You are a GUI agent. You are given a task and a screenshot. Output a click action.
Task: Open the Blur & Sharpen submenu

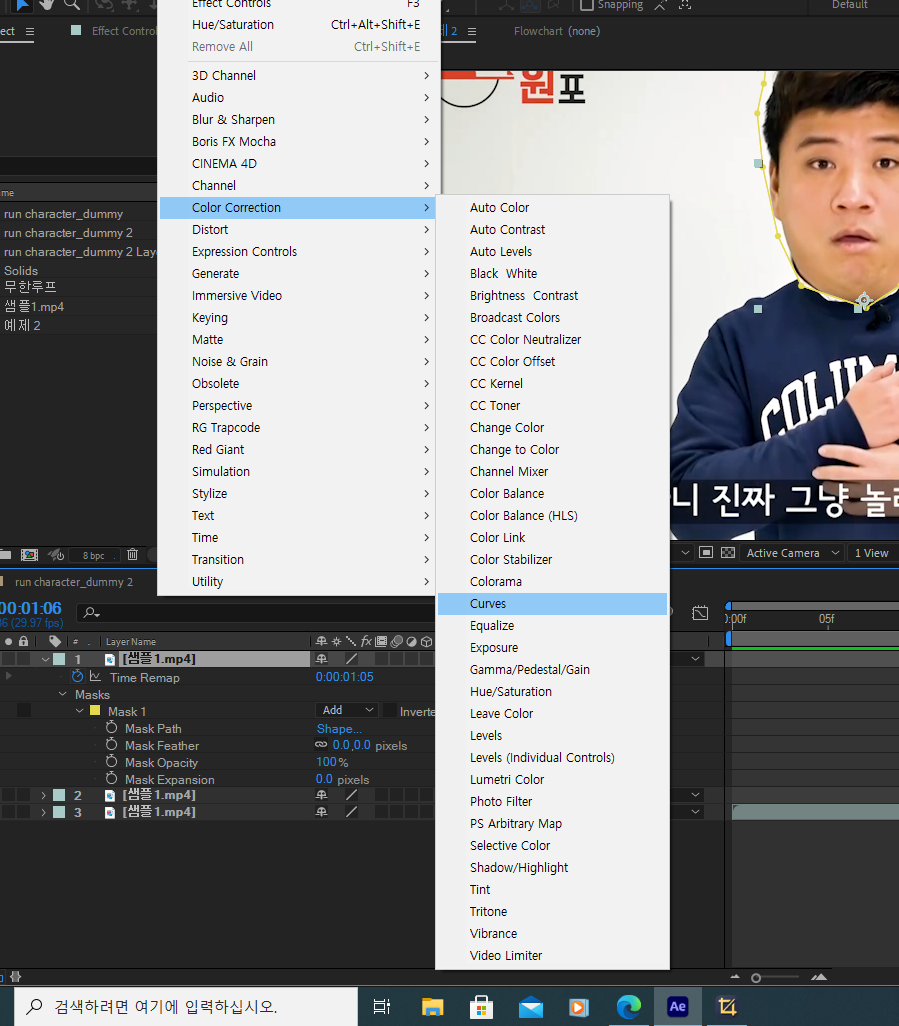pyautogui.click(x=298, y=120)
